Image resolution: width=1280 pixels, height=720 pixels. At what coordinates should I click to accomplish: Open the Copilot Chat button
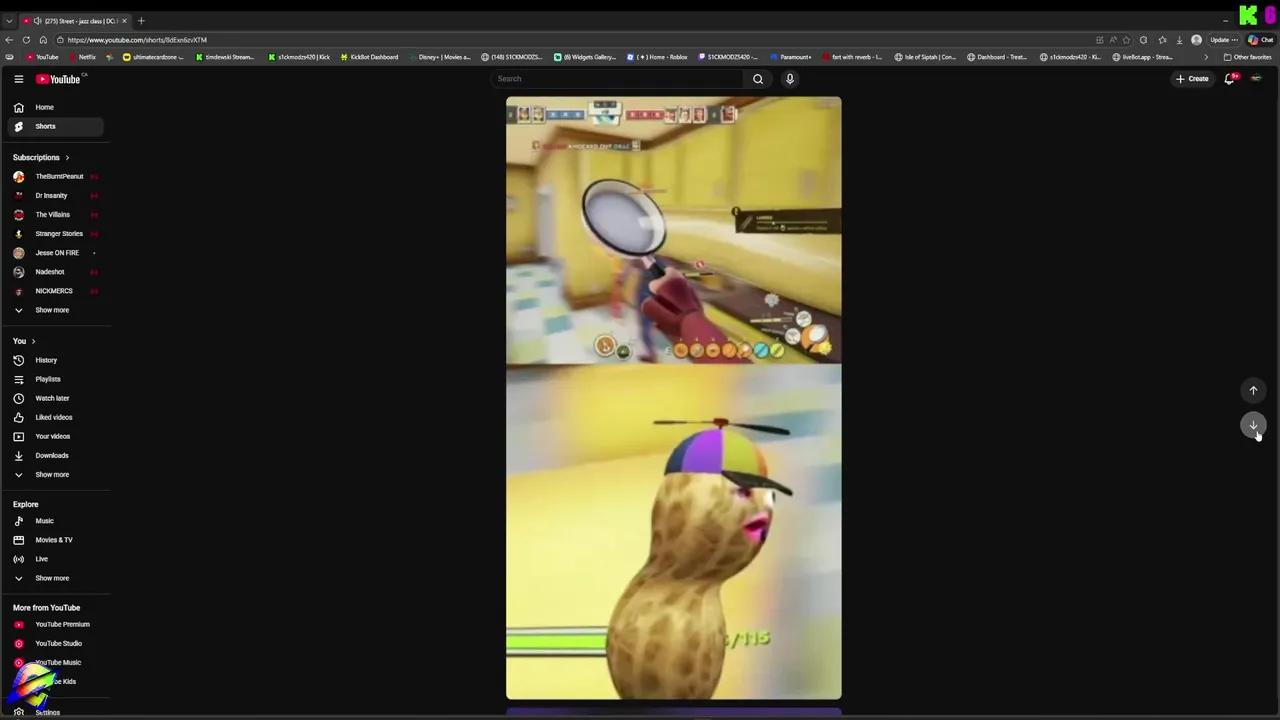(x=1259, y=40)
